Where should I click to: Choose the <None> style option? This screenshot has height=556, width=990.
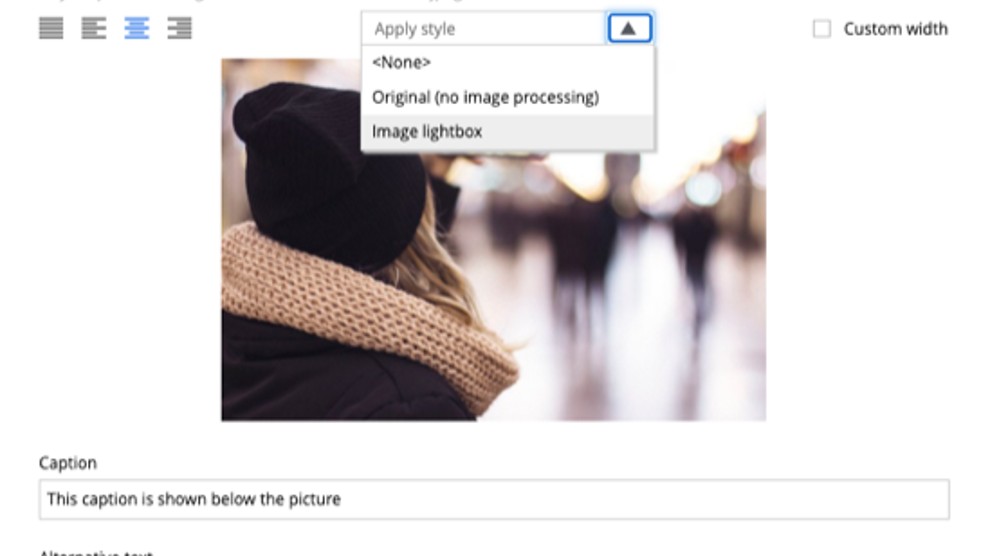click(508, 62)
